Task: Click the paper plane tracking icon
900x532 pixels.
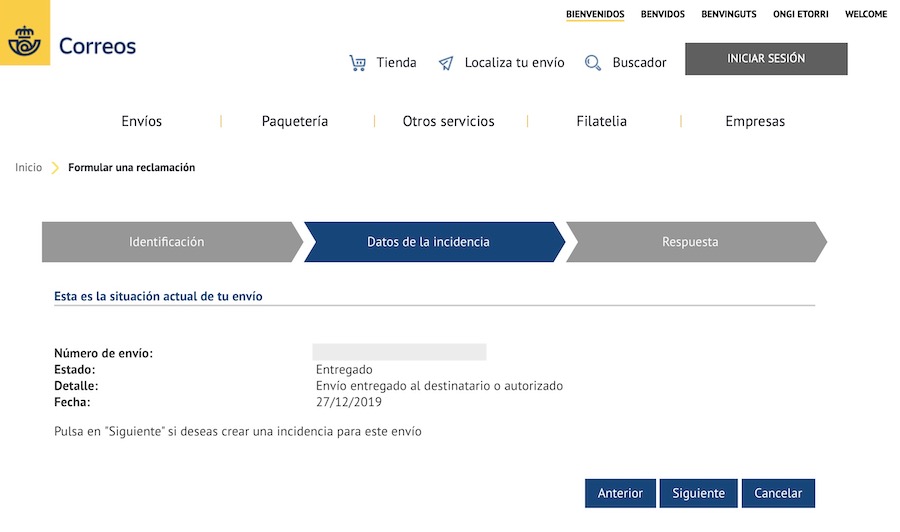Action: point(446,63)
